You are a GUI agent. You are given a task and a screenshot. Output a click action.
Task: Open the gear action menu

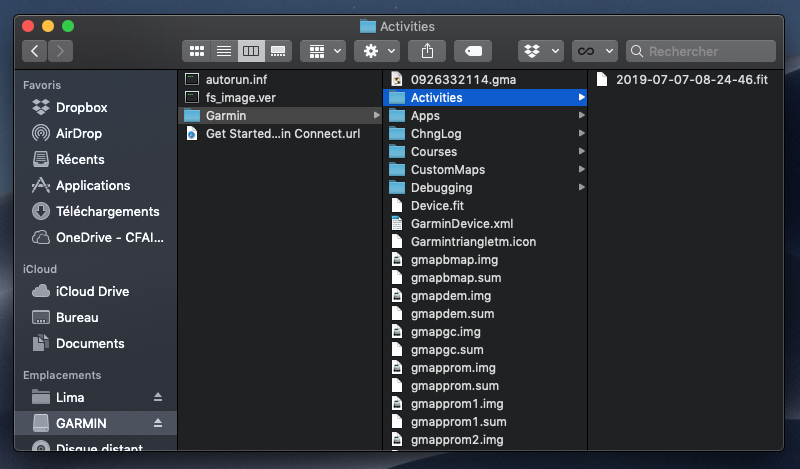click(377, 51)
